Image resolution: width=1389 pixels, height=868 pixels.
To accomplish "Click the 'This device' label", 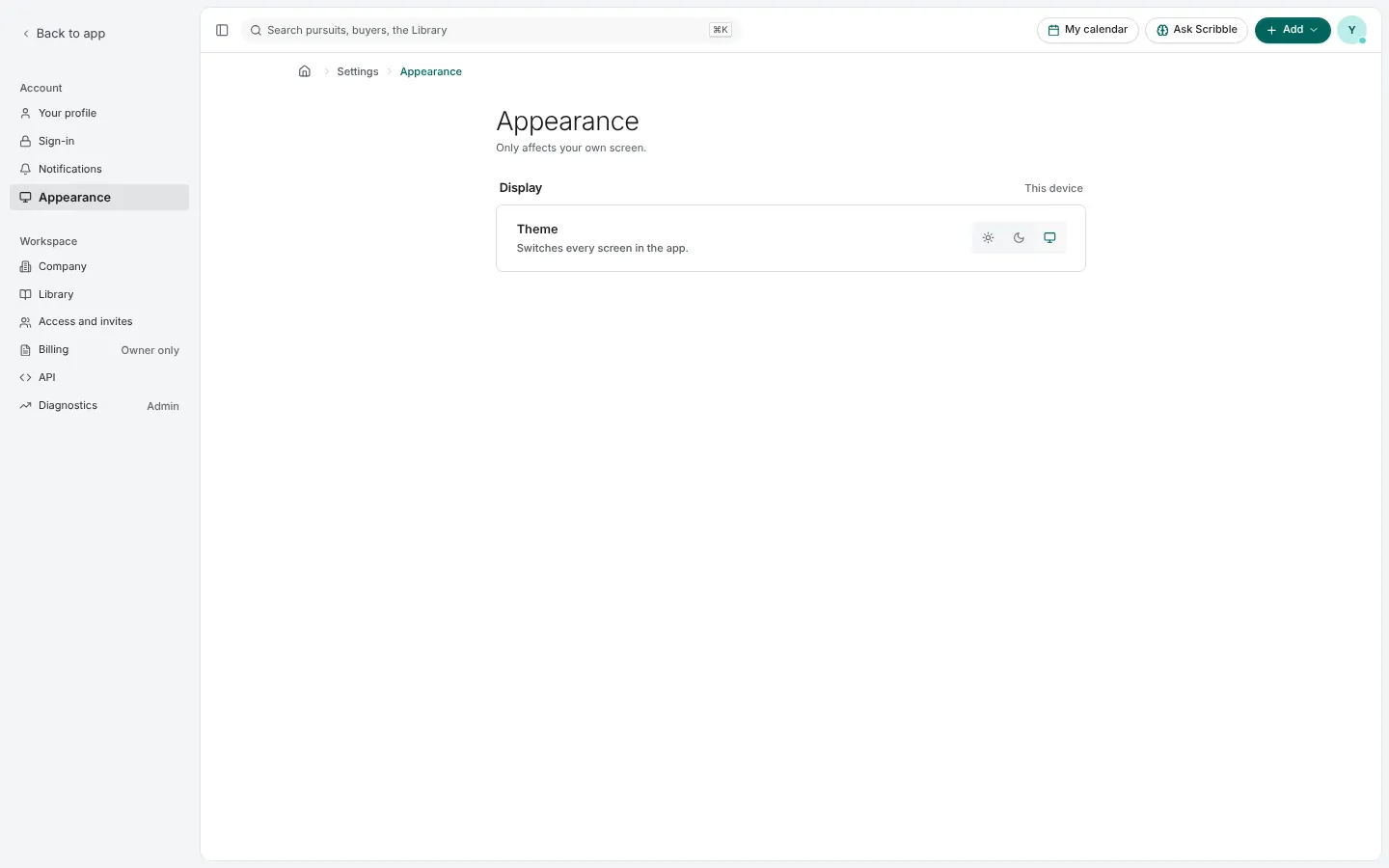I will tap(1053, 188).
